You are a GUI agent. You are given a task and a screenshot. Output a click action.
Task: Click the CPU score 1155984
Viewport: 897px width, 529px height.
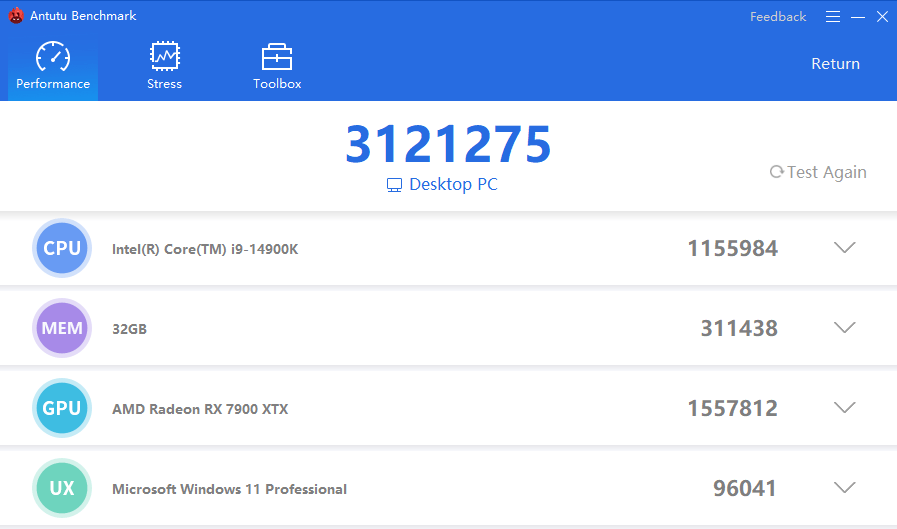click(x=732, y=248)
